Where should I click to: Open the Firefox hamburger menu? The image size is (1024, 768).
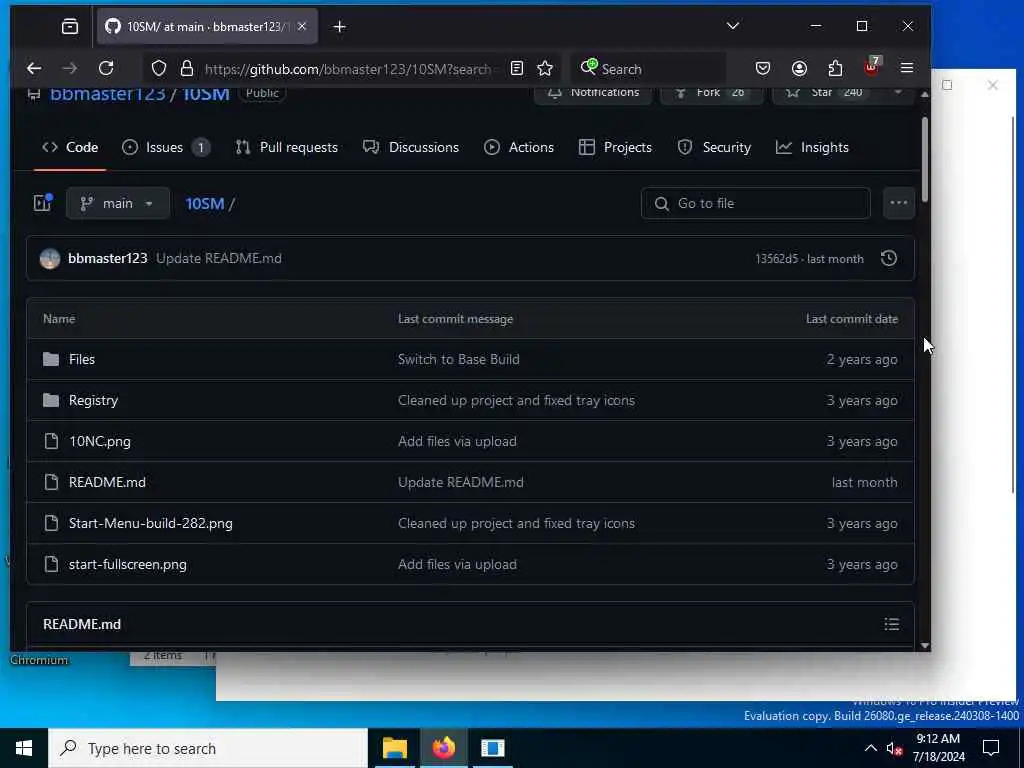(907, 69)
